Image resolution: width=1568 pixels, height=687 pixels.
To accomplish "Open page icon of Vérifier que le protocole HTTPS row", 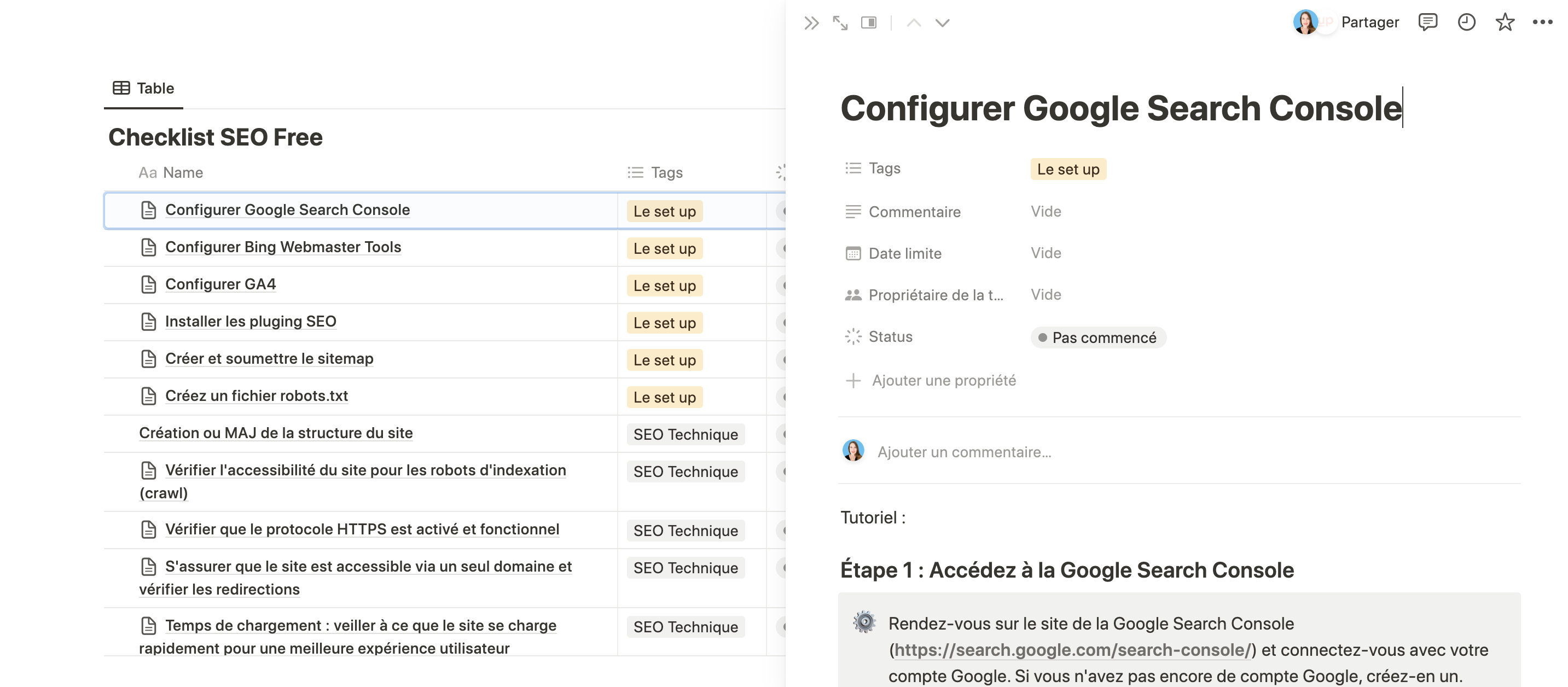I will (x=148, y=529).
